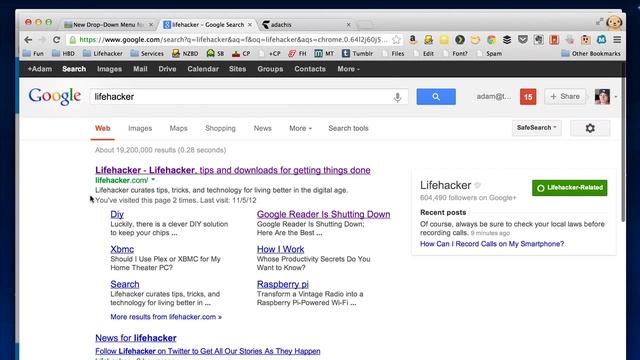Open the MT bookmark
Image resolution: width=640 pixels, height=360 pixels.
click(x=324, y=53)
